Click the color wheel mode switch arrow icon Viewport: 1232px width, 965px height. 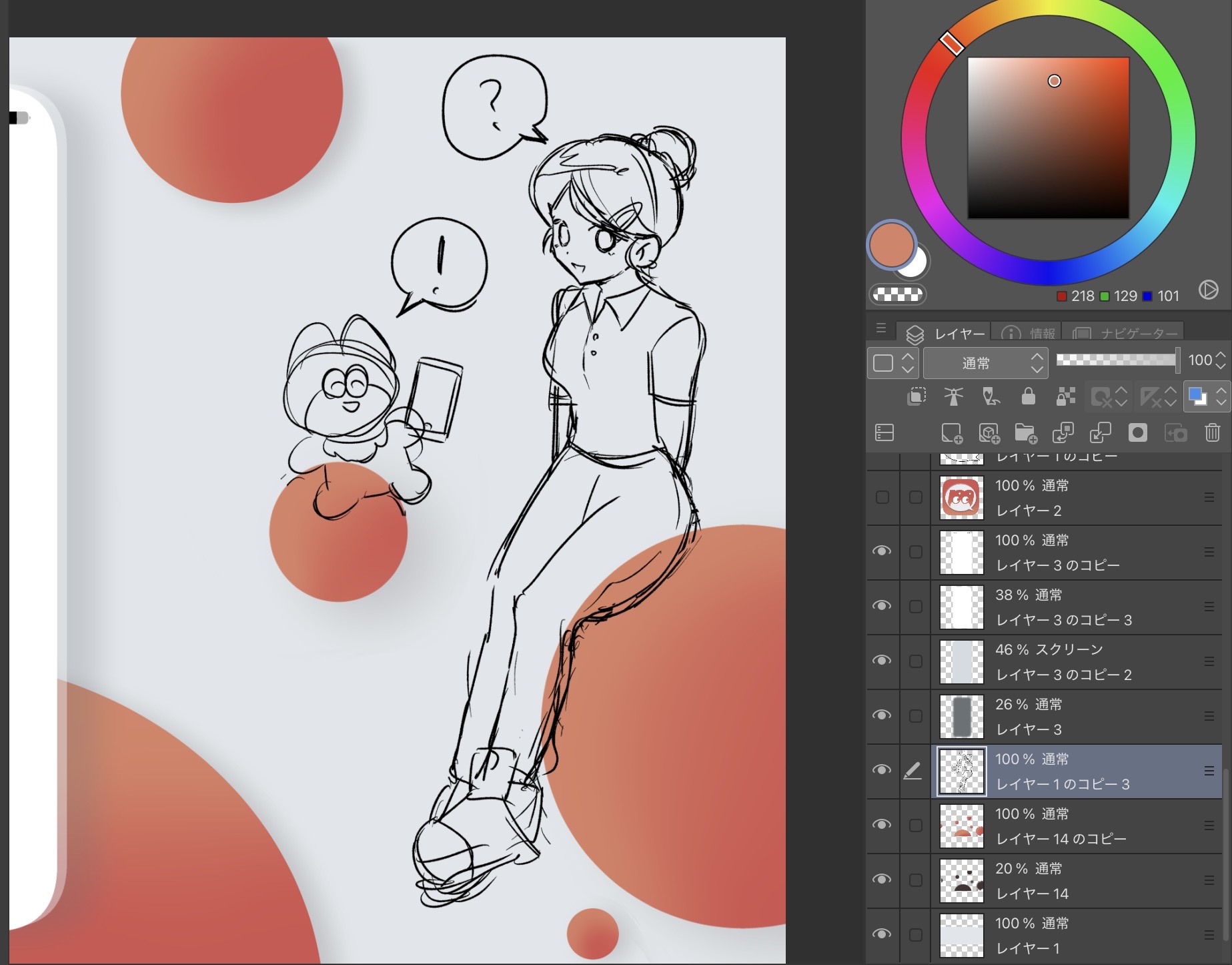pyautogui.click(x=1208, y=290)
